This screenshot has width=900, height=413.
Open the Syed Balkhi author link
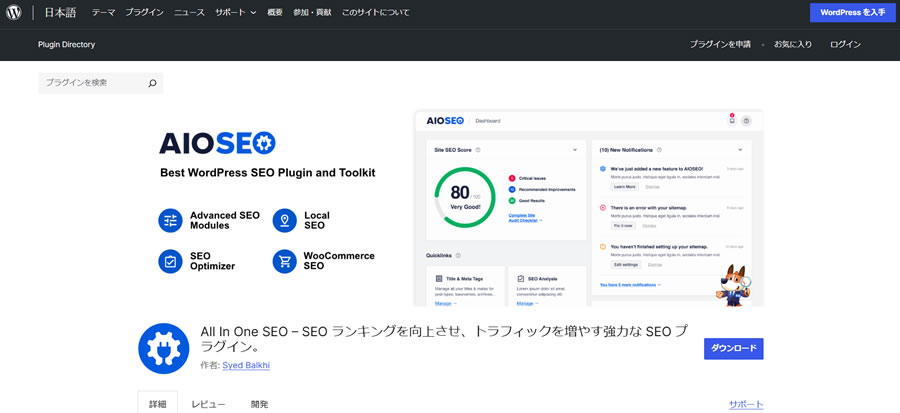[246, 365]
